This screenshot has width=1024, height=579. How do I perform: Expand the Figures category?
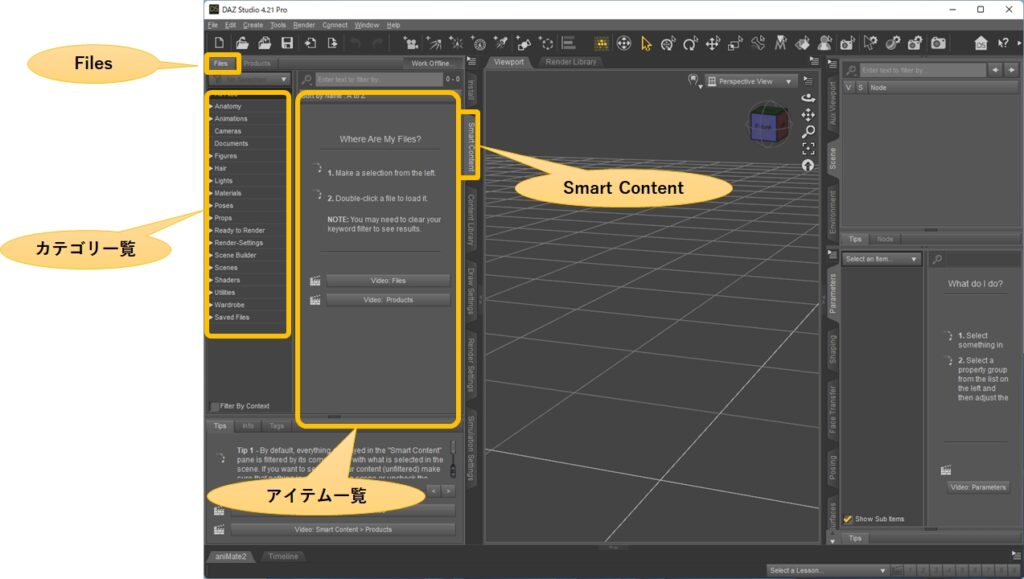(210, 156)
